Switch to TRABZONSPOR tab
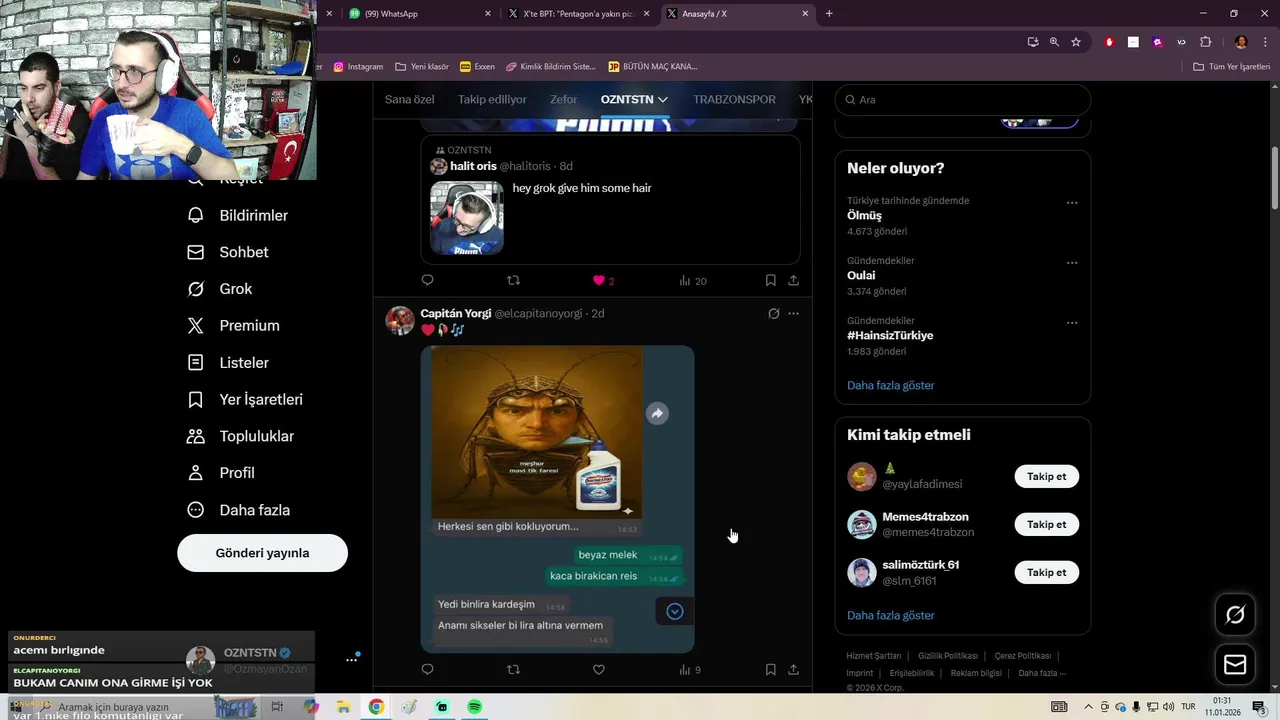 [734, 100]
